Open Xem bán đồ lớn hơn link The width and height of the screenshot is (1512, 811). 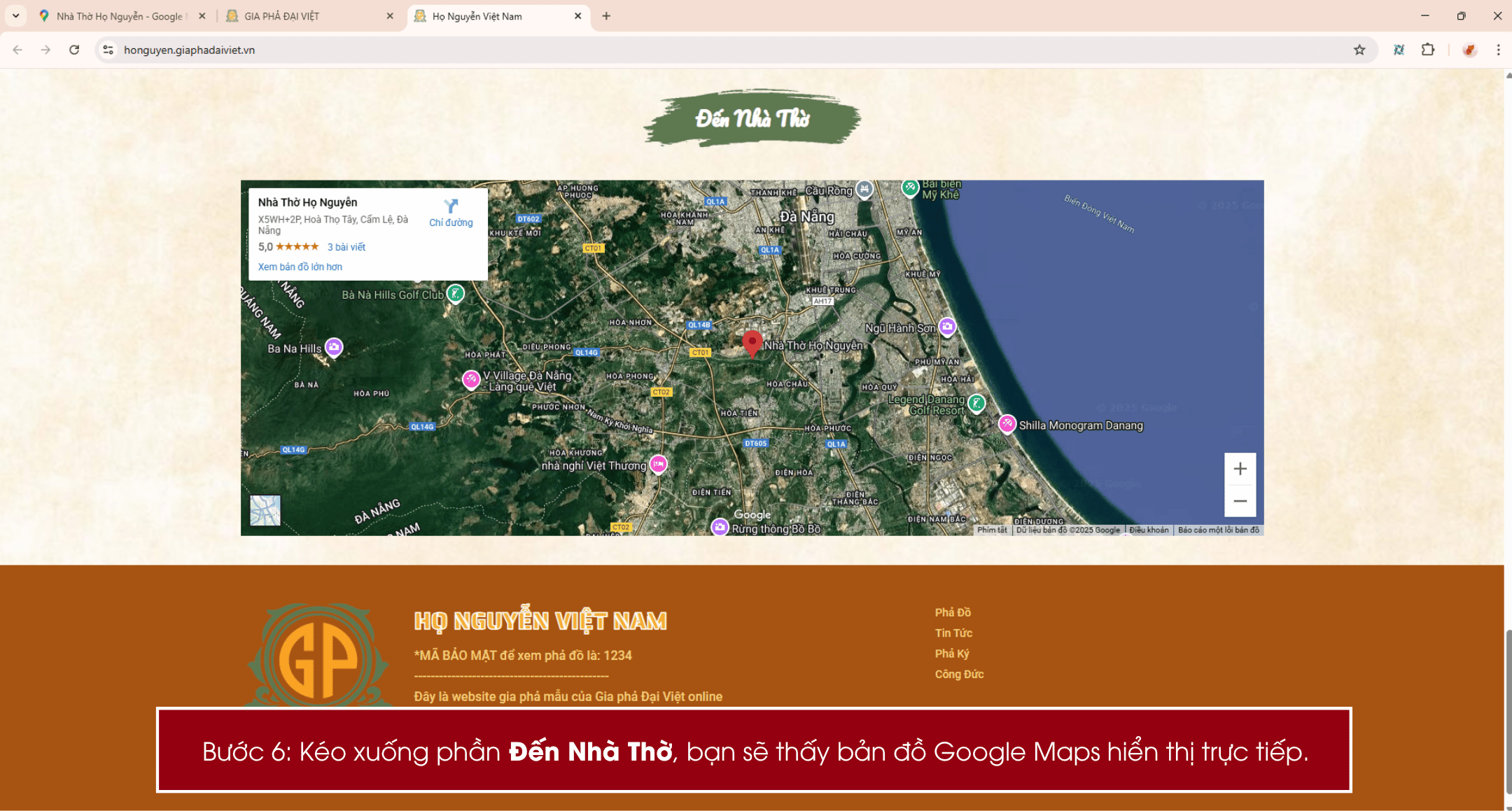pos(300,267)
